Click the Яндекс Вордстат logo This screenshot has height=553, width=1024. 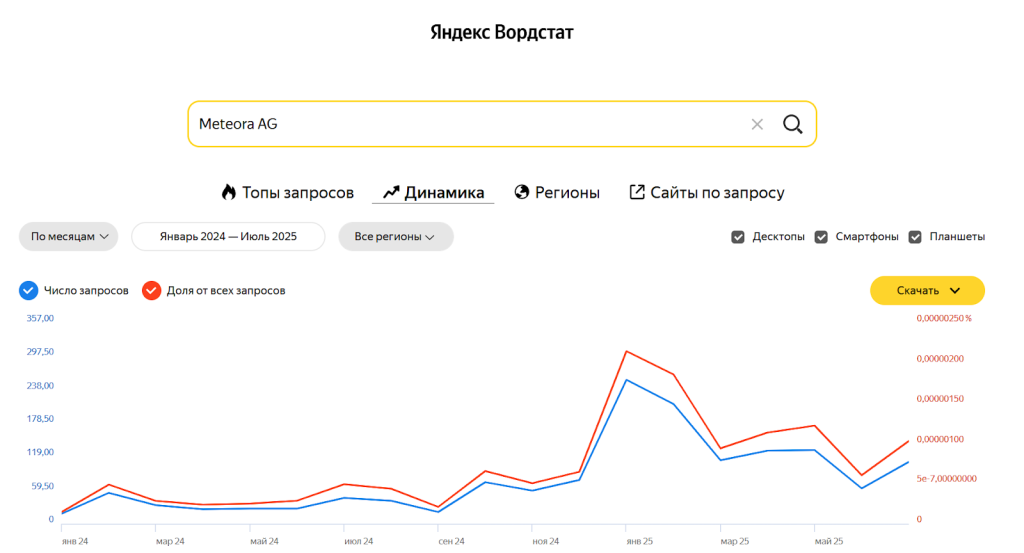pyautogui.click(x=502, y=32)
